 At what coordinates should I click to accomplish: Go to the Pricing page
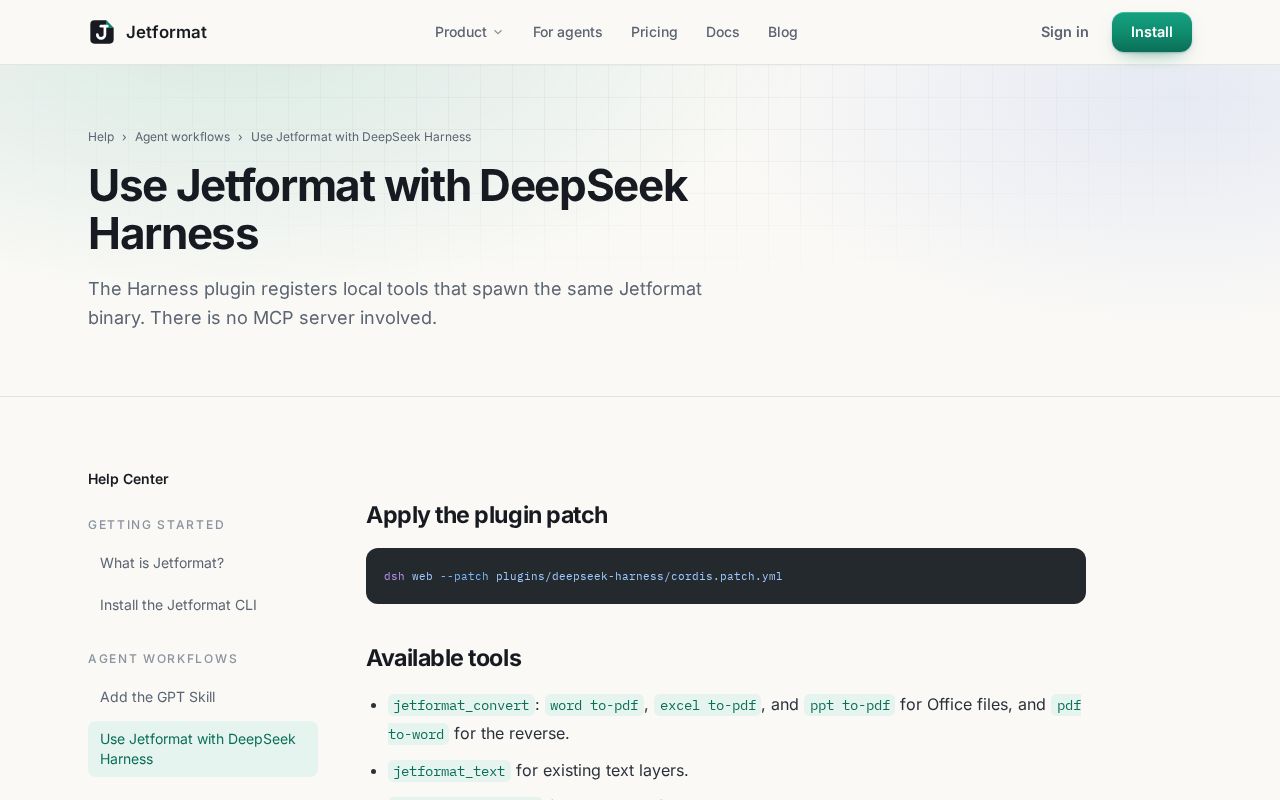pos(654,32)
